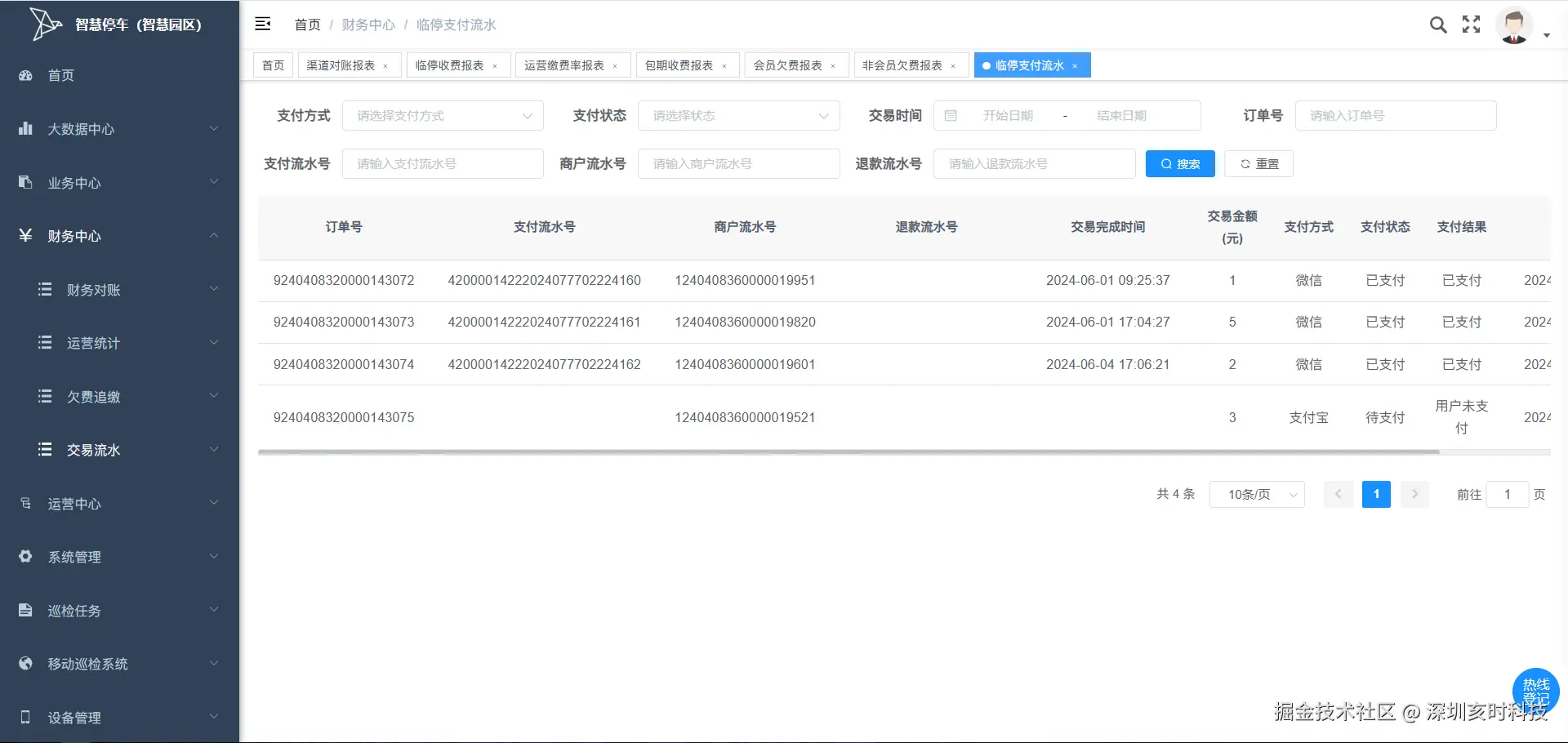The height and width of the screenshot is (743, 1568).
Task: Go to pagination page 1 button
Action: coord(1376,494)
